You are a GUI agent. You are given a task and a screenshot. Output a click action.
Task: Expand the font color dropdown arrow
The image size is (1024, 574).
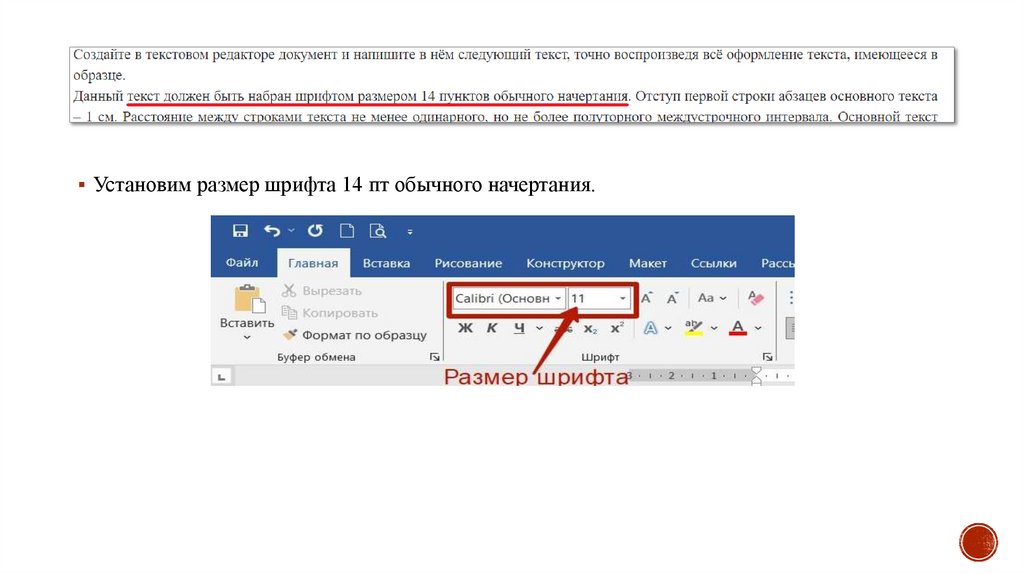pyautogui.click(x=758, y=328)
